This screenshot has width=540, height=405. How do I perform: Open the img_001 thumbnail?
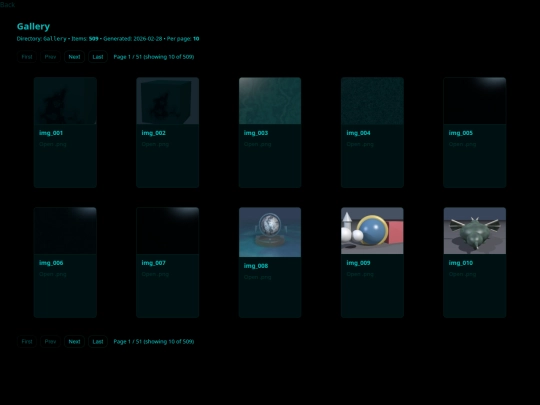(65, 101)
